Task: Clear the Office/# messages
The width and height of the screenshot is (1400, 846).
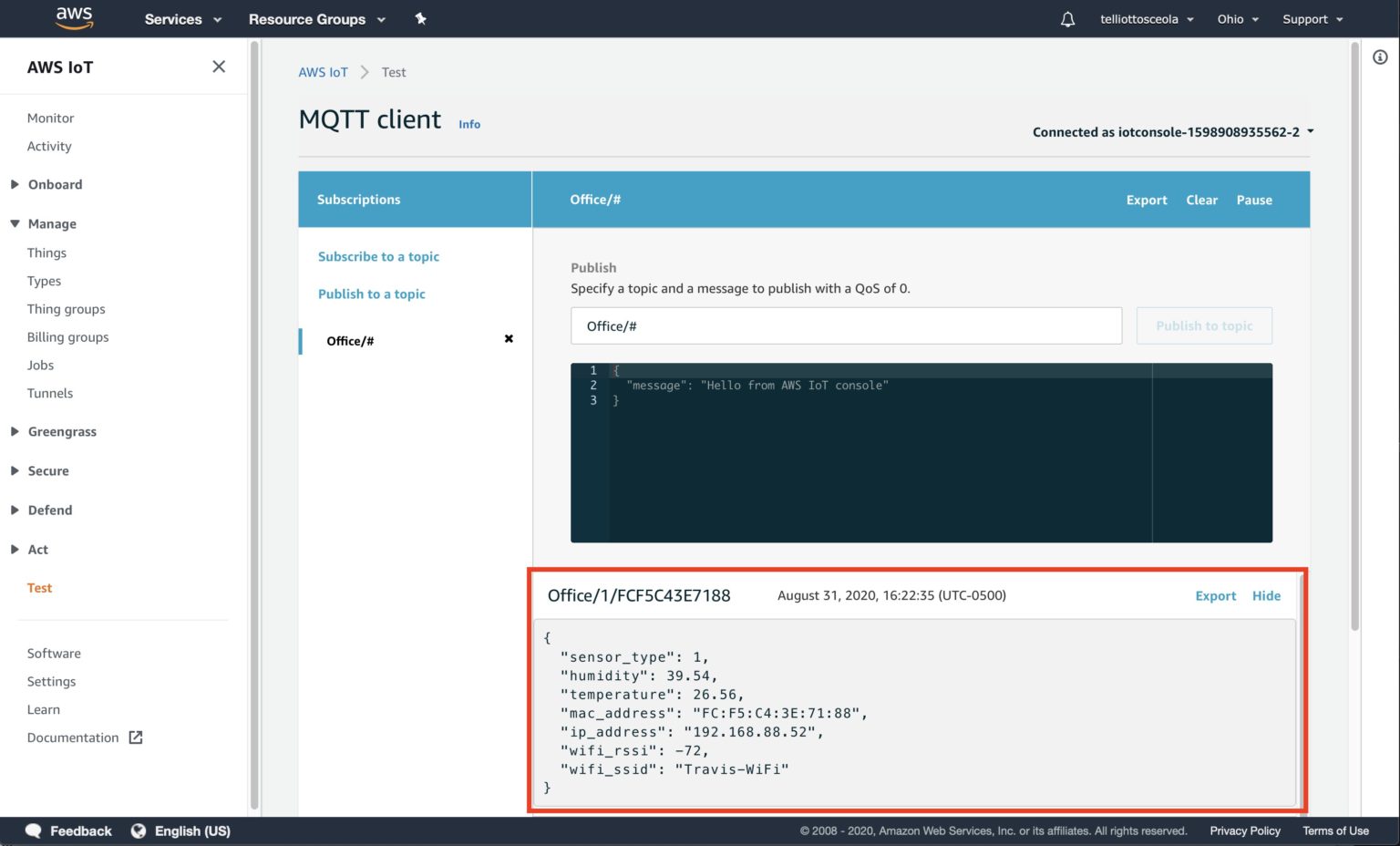Action: click(x=1201, y=200)
